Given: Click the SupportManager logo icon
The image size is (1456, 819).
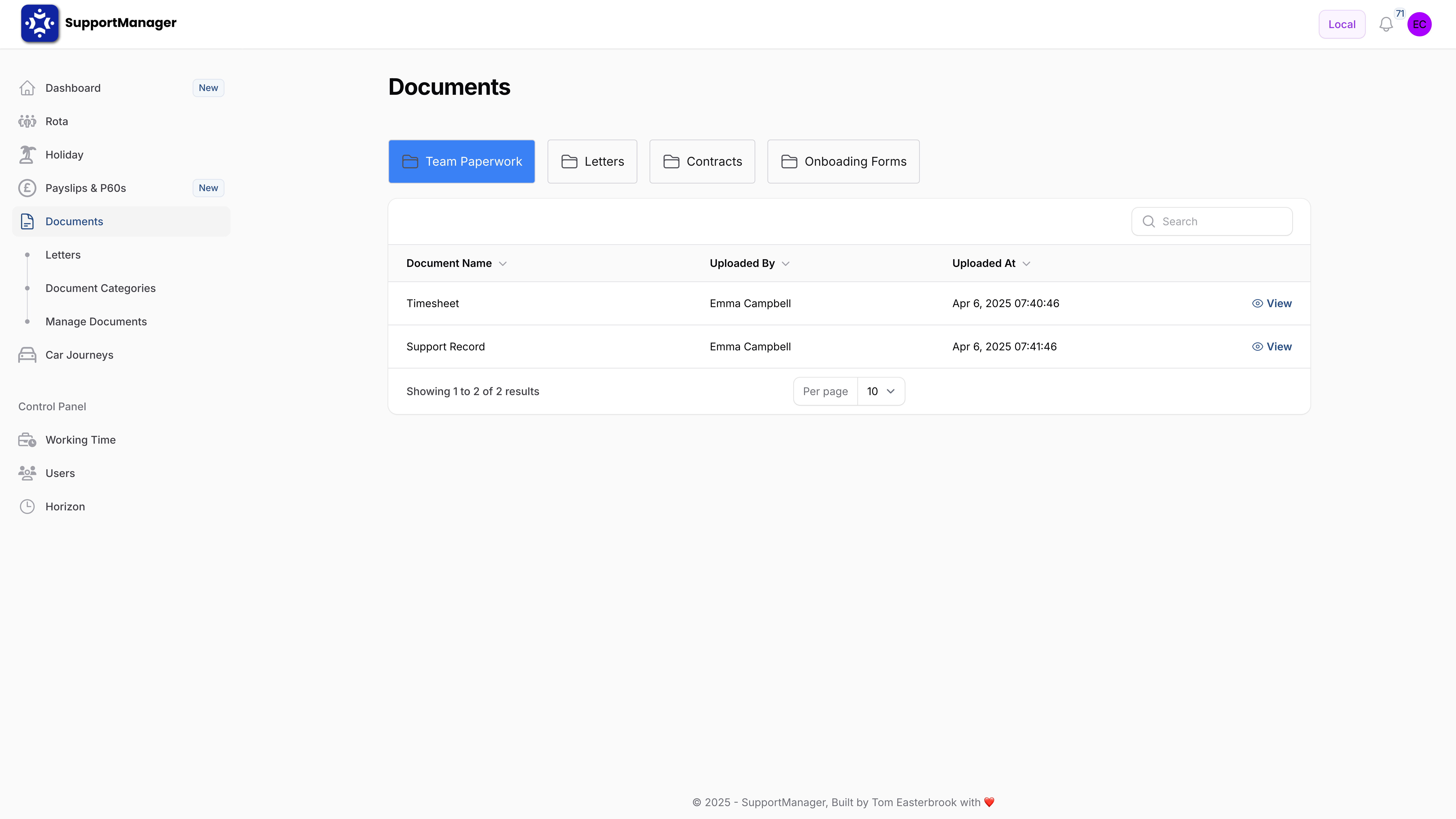Looking at the screenshot, I should [40, 23].
